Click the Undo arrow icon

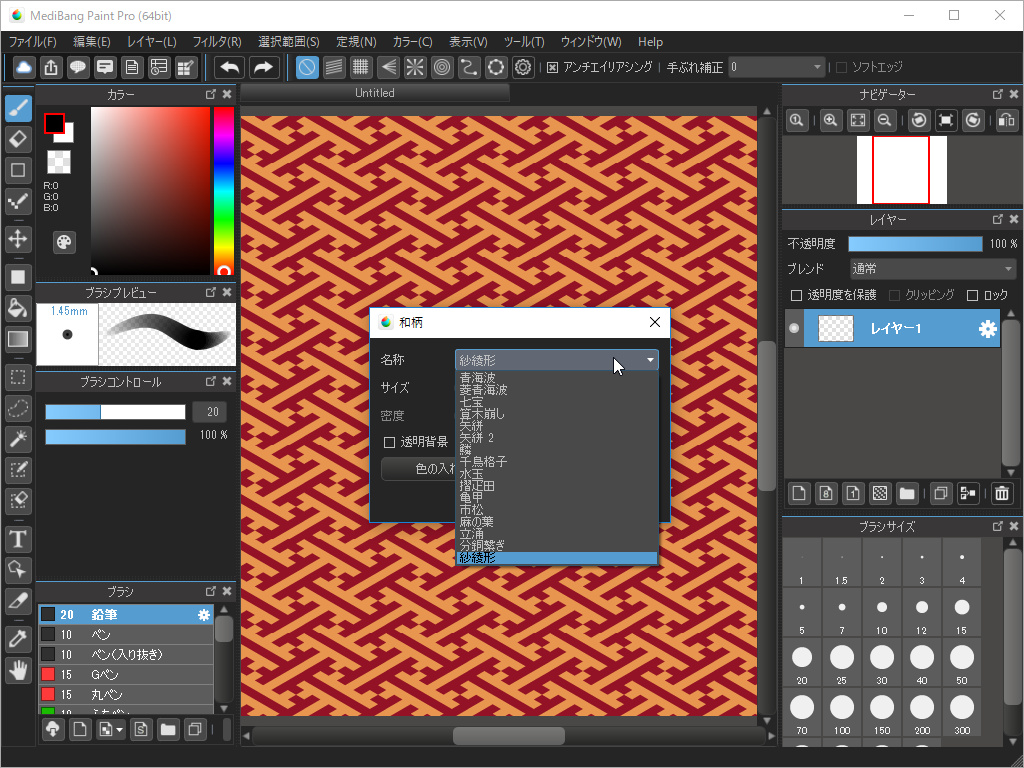click(230, 67)
